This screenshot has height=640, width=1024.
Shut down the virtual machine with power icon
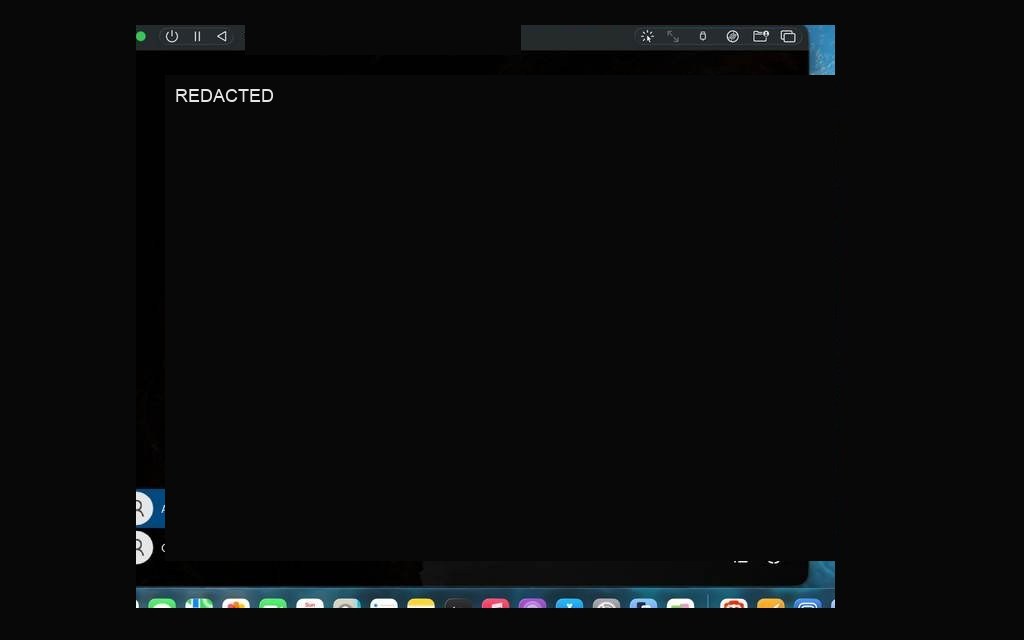tap(172, 37)
